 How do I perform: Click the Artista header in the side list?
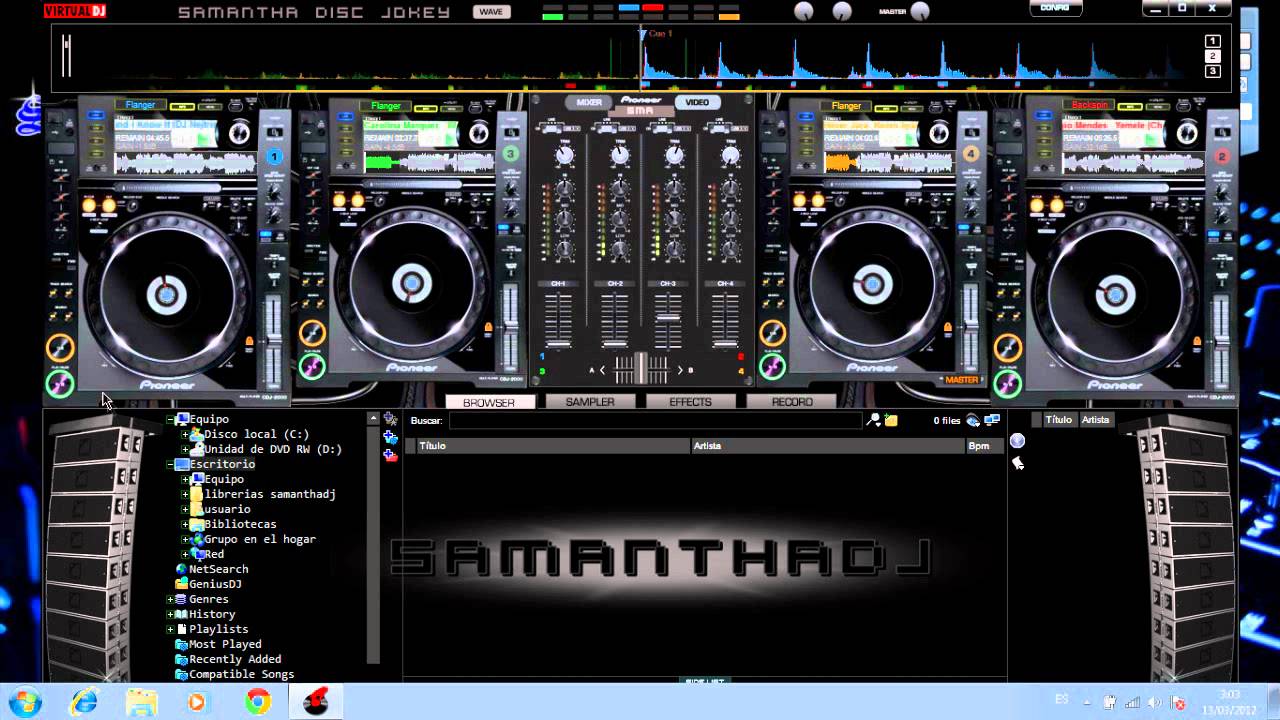1096,420
